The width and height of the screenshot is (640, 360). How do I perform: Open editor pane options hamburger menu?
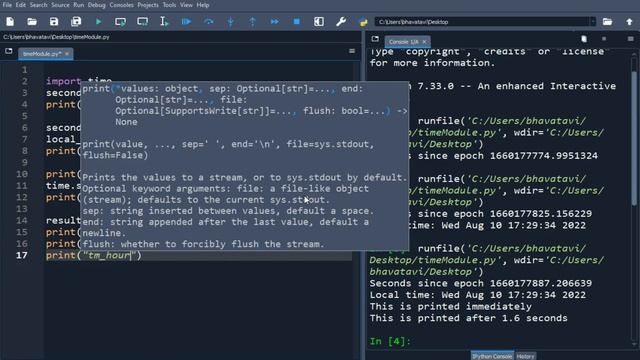click(x=352, y=51)
